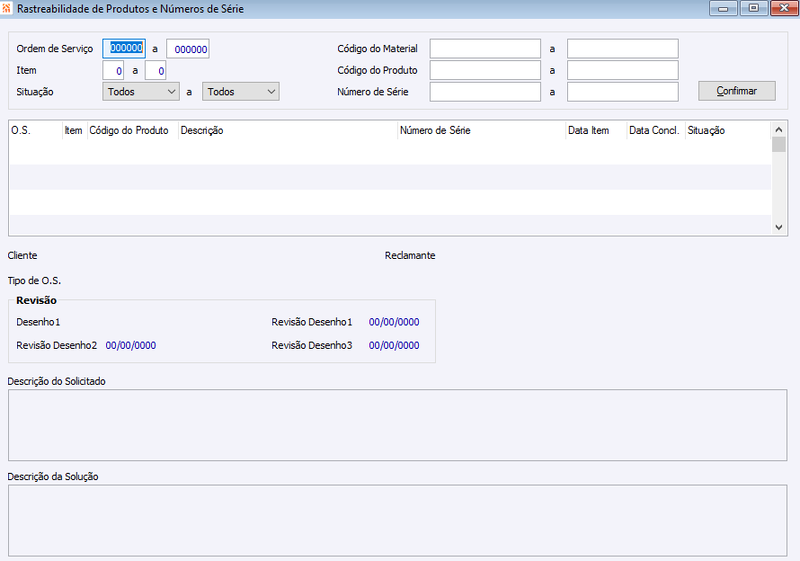Click the first Número de Série field

485,92
